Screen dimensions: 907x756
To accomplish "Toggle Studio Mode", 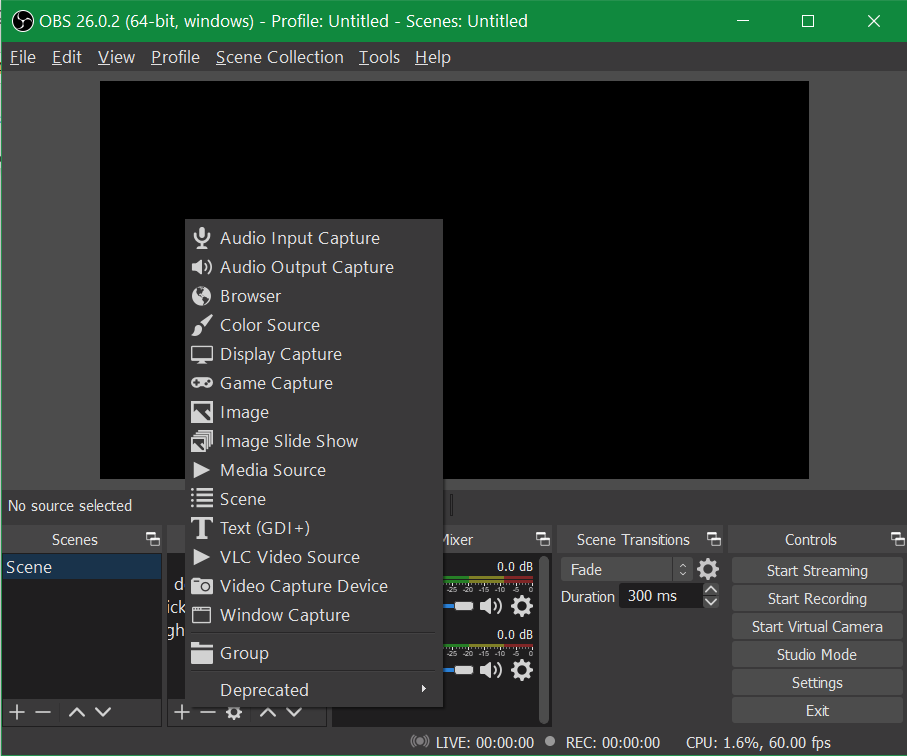I will point(817,655).
